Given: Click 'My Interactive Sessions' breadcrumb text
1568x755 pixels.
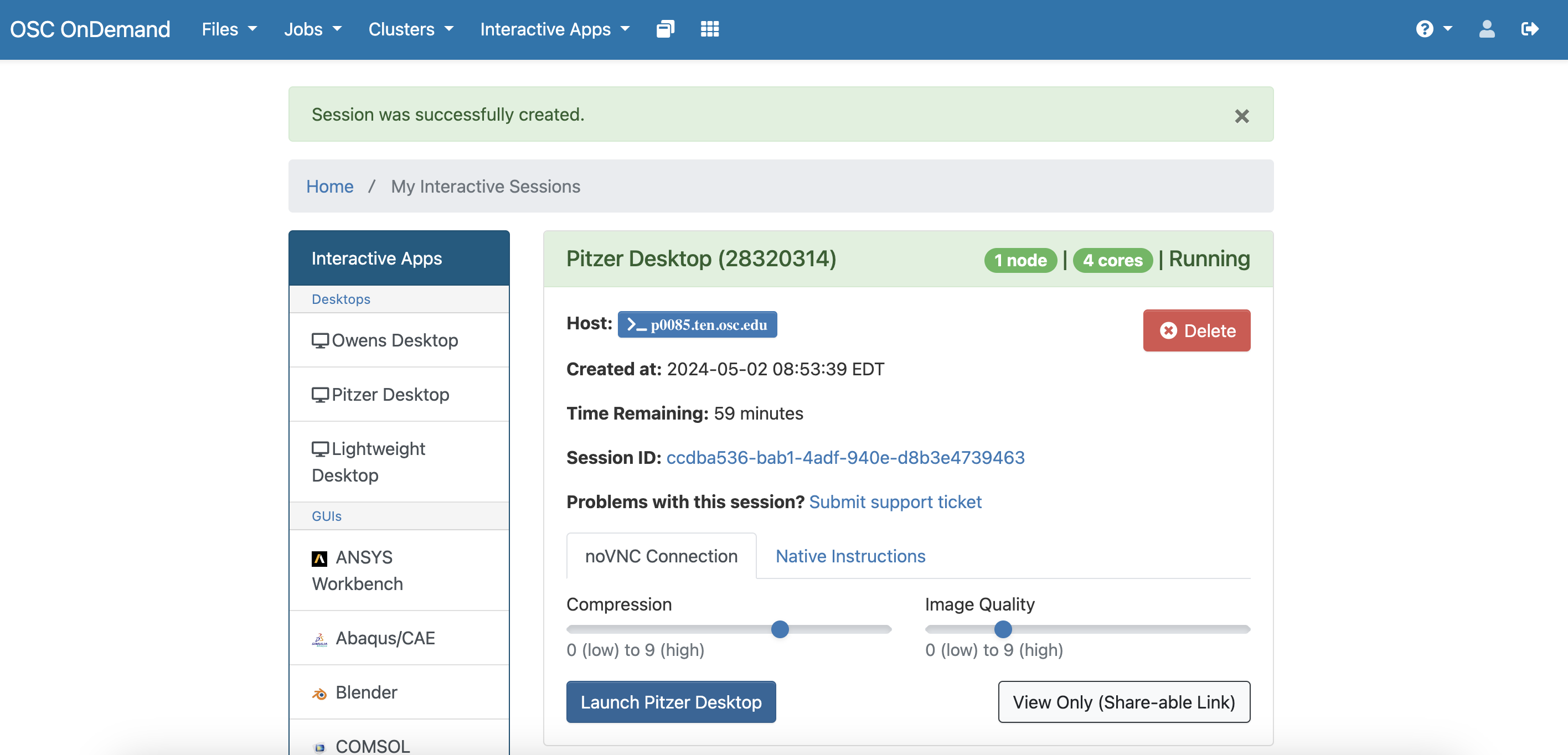Looking at the screenshot, I should point(485,186).
